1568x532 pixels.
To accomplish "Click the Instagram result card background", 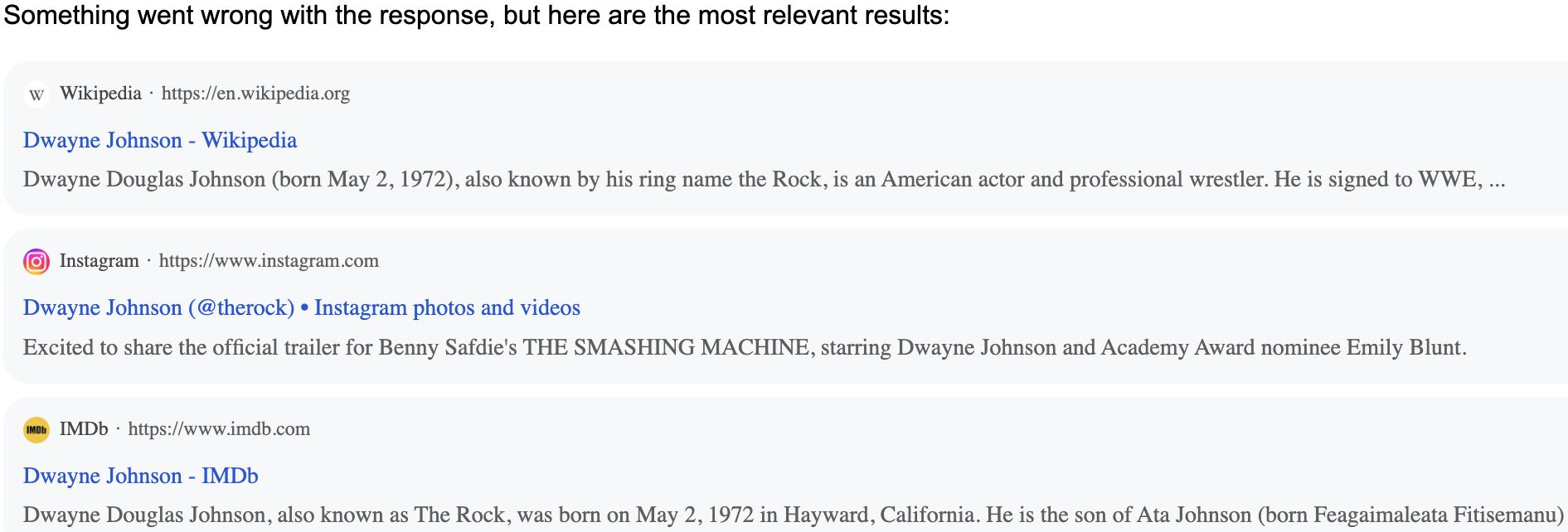I will (x=1327, y=307).
